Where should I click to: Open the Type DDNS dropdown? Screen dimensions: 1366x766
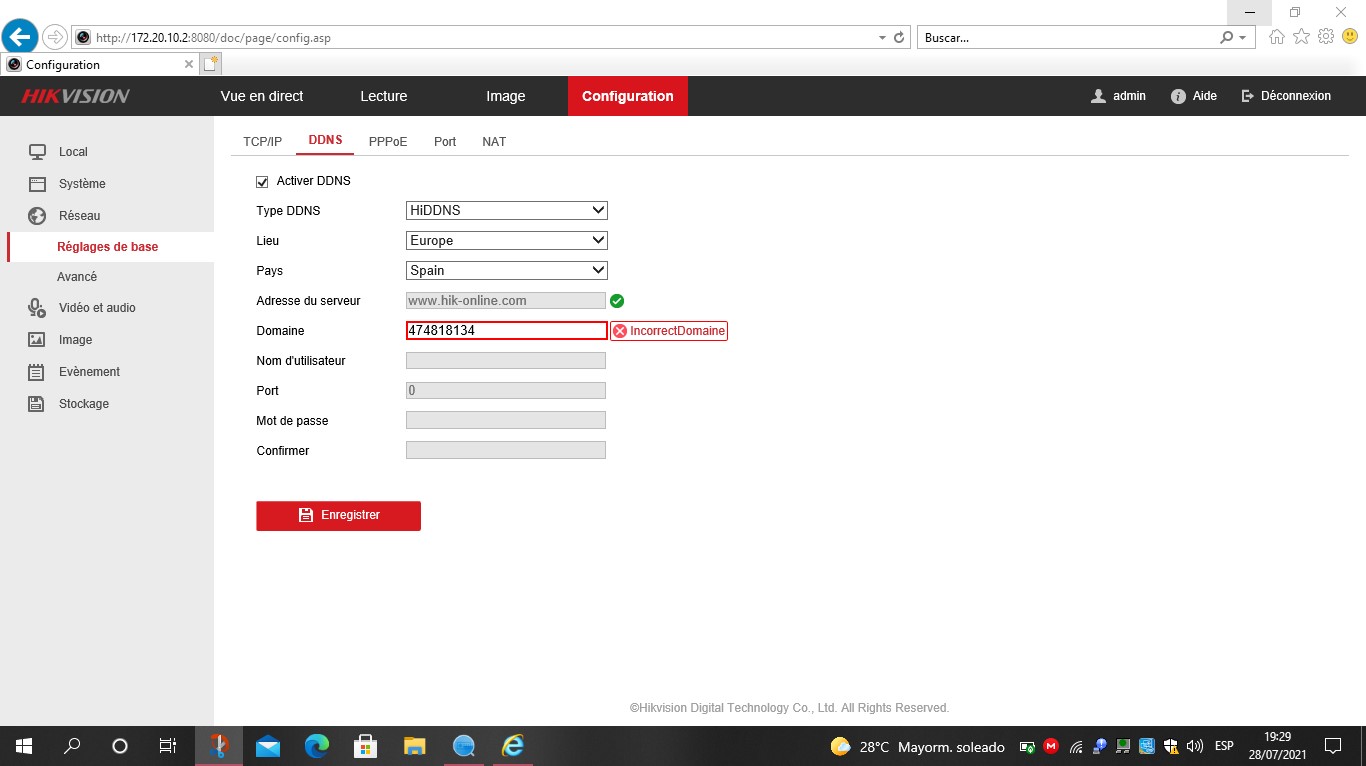click(506, 211)
